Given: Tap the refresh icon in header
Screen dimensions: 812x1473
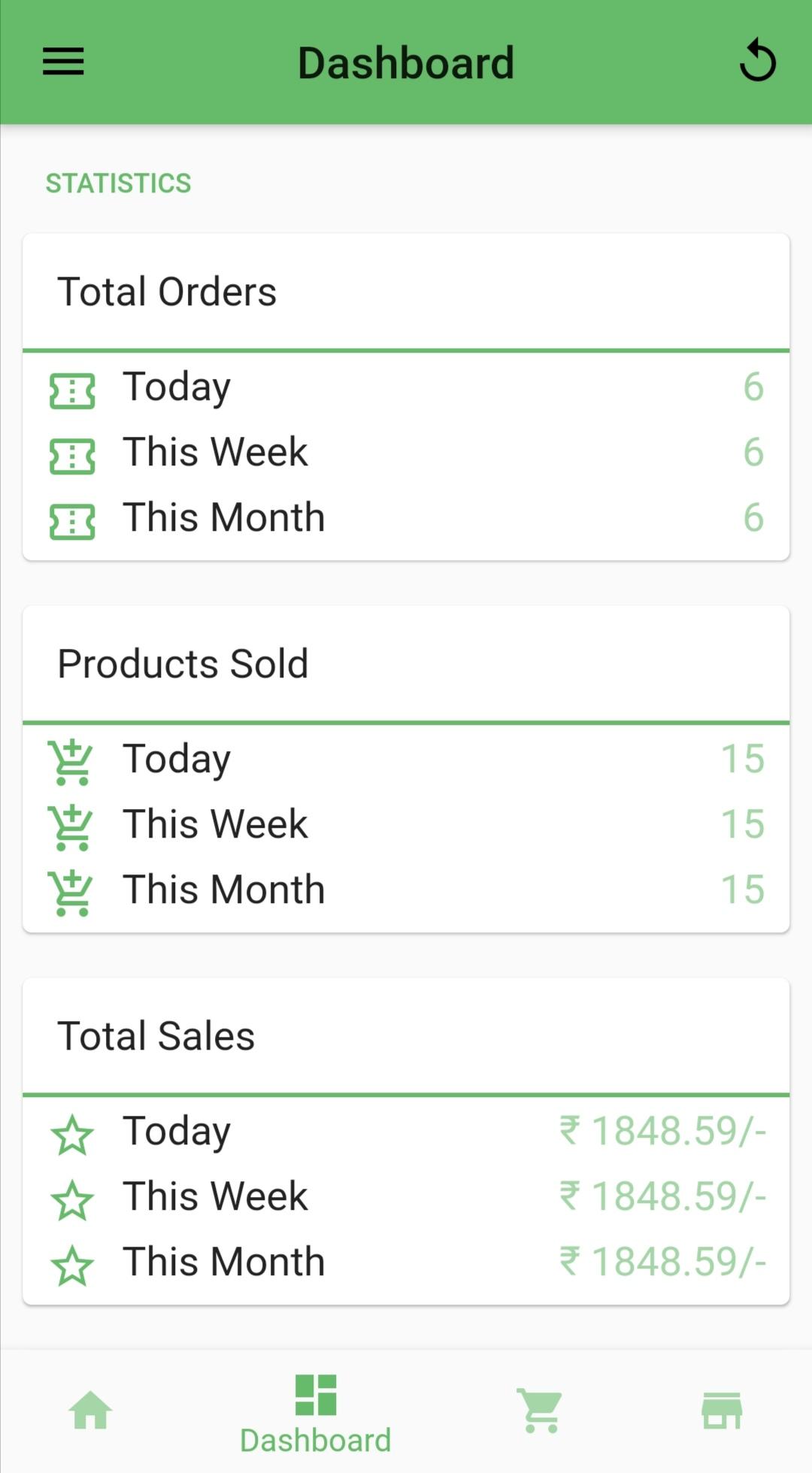Looking at the screenshot, I should pos(757,61).
